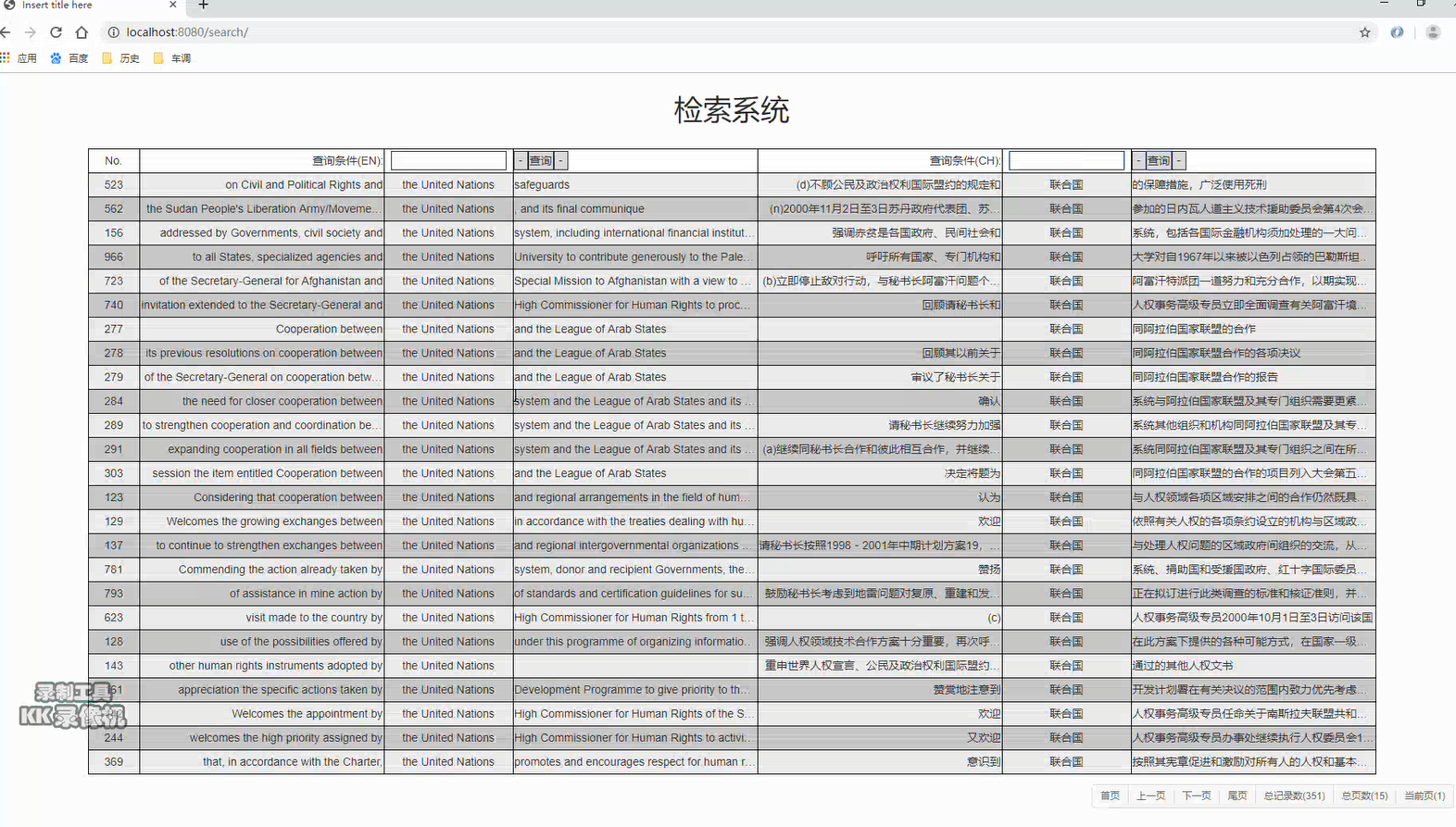Click the No. column header
The height and width of the screenshot is (827, 1456).
pyautogui.click(x=114, y=160)
